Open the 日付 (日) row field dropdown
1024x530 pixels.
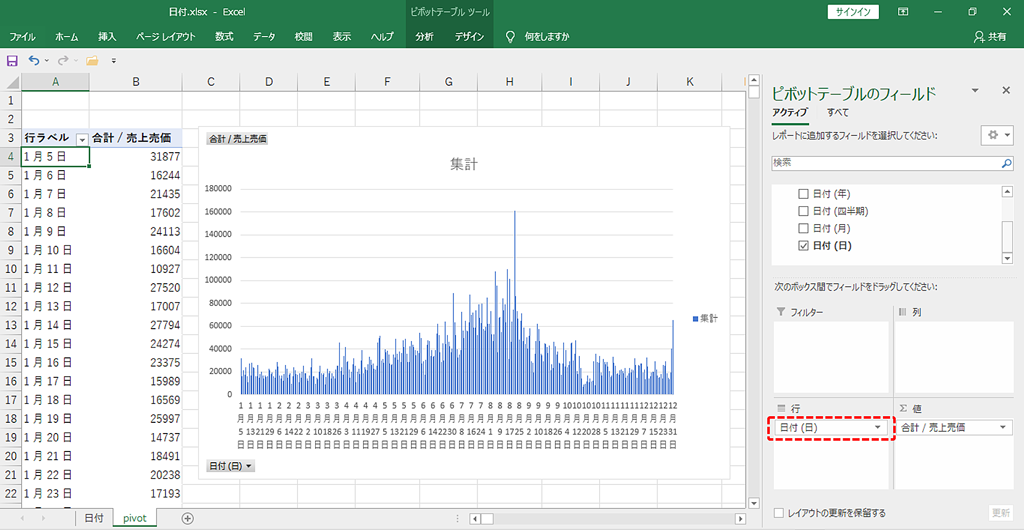pos(878,428)
